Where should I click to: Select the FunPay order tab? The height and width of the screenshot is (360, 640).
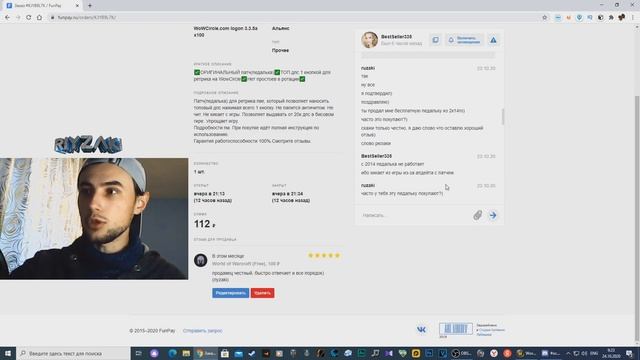click(x=43, y=6)
